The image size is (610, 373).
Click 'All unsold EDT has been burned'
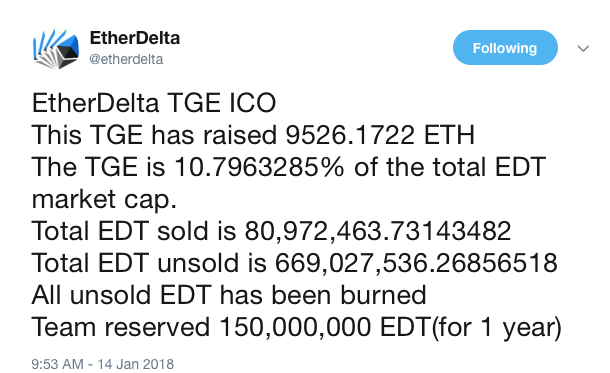tap(229, 295)
